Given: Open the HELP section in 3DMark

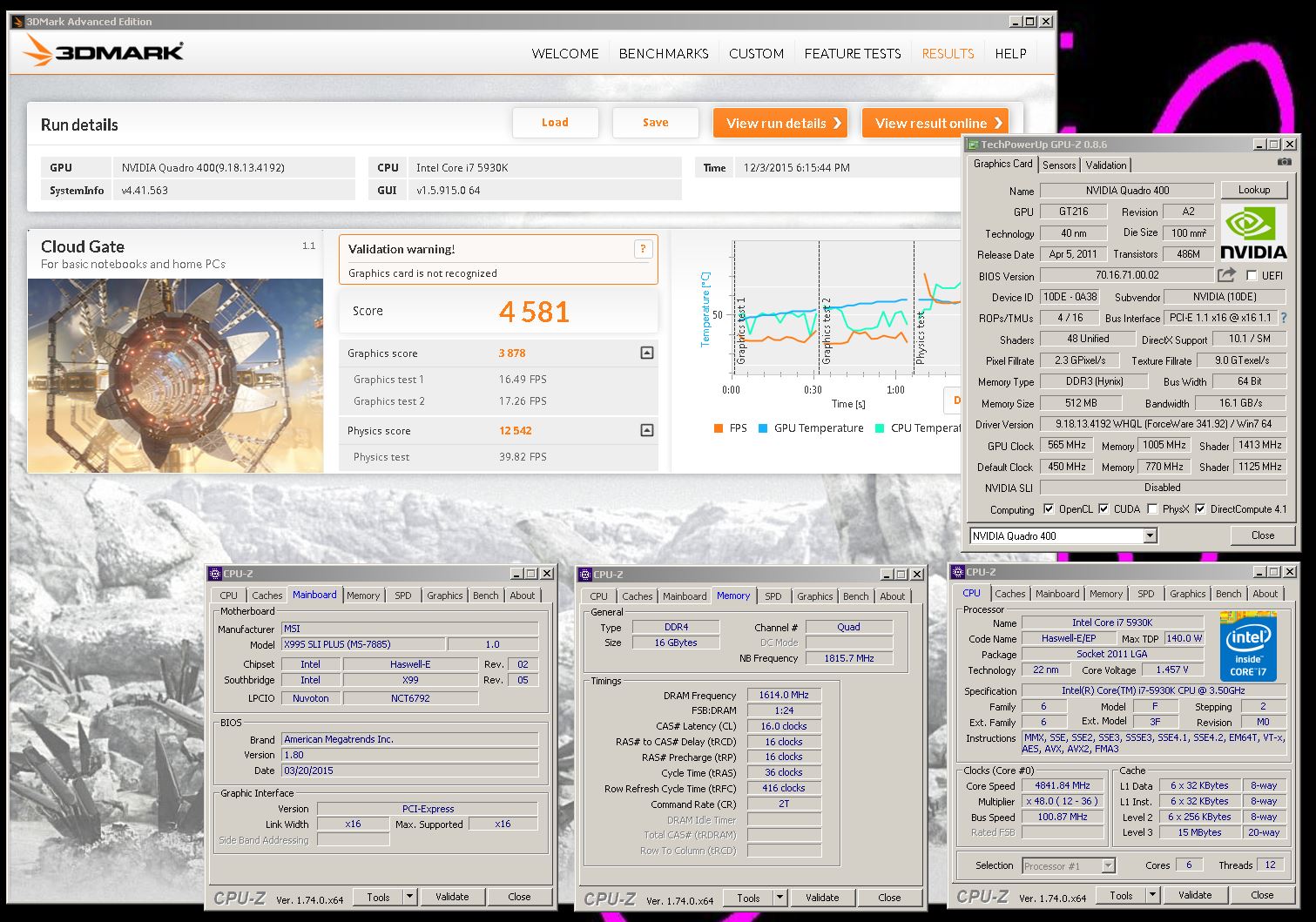Looking at the screenshot, I should [1010, 53].
